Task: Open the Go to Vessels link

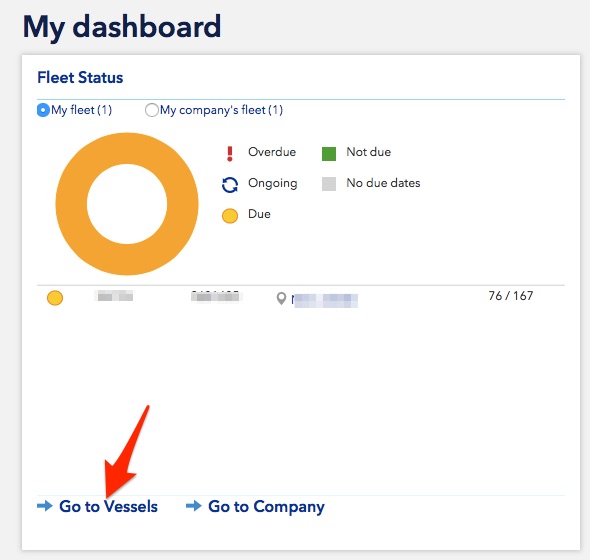Action: point(108,506)
